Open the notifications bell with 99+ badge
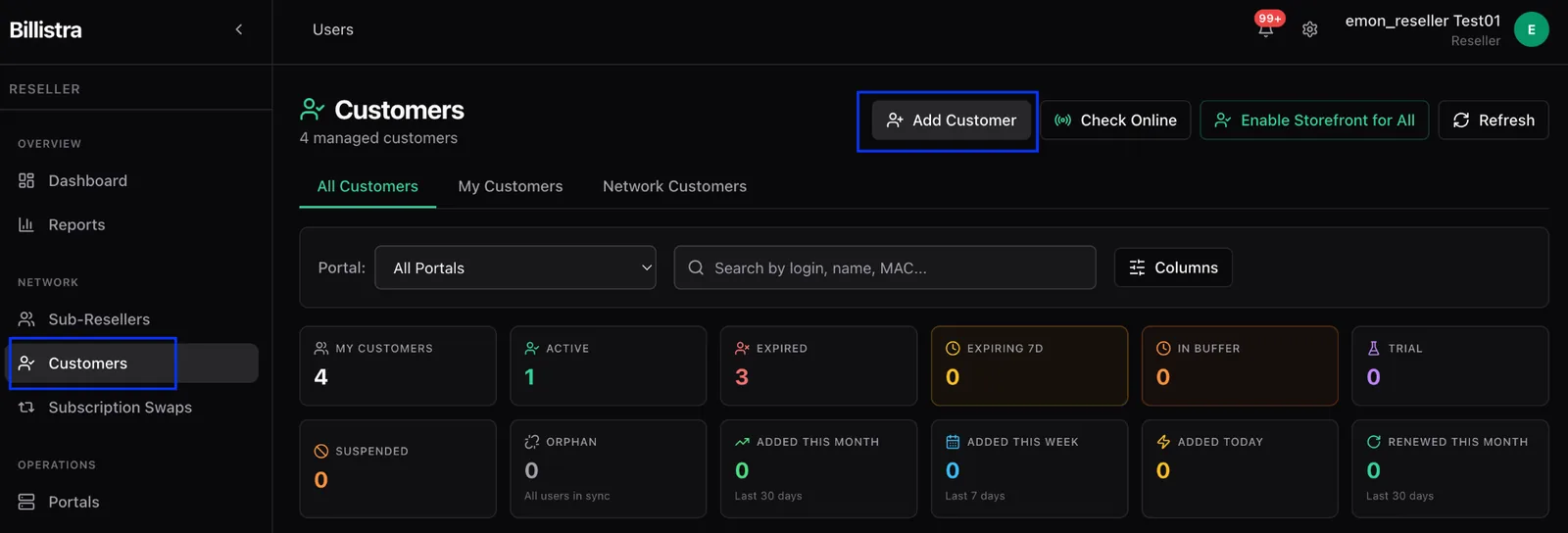The height and width of the screenshot is (533, 1568). [1266, 28]
